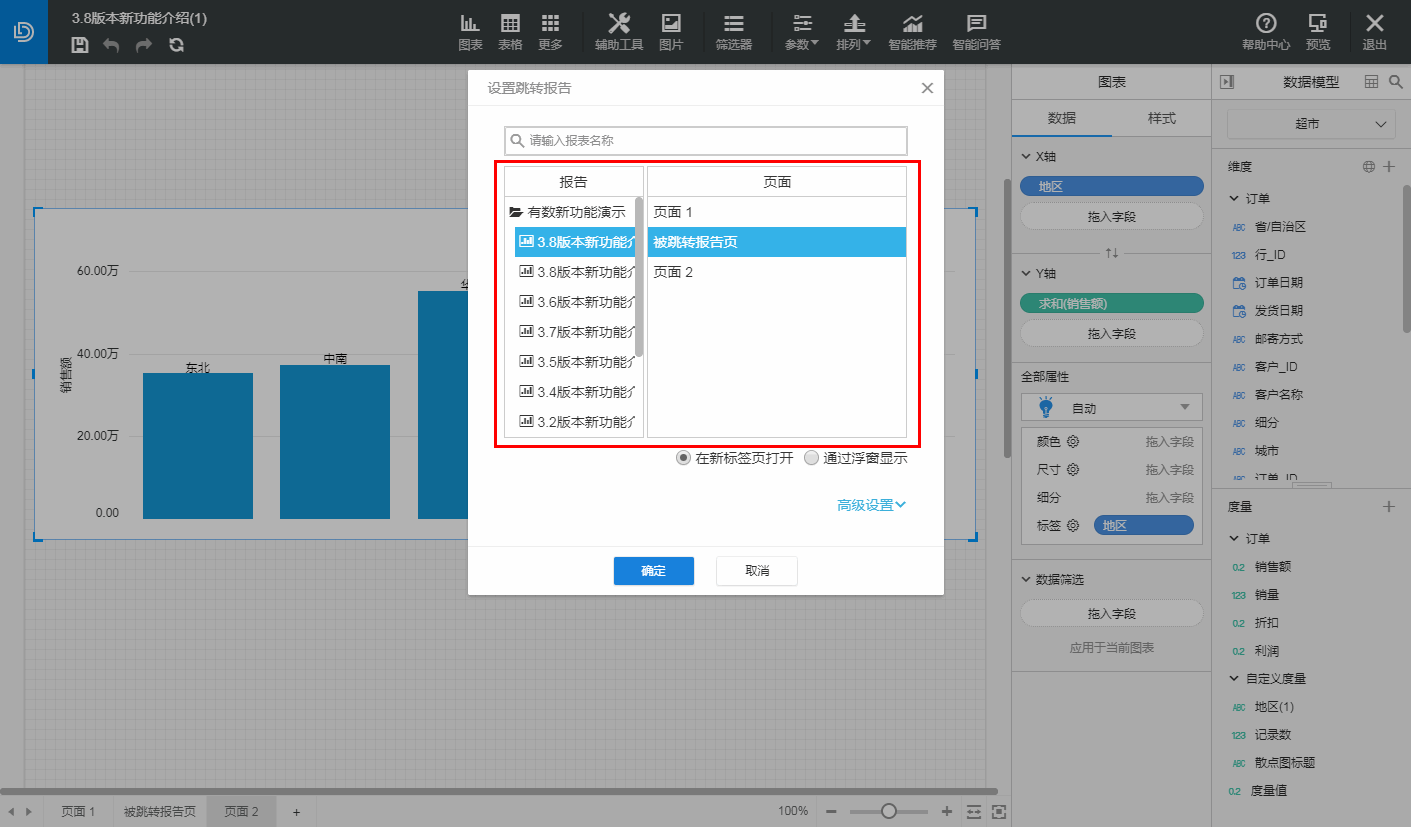Click the 确定 confirm button
1411x827 pixels.
click(654, 571)
